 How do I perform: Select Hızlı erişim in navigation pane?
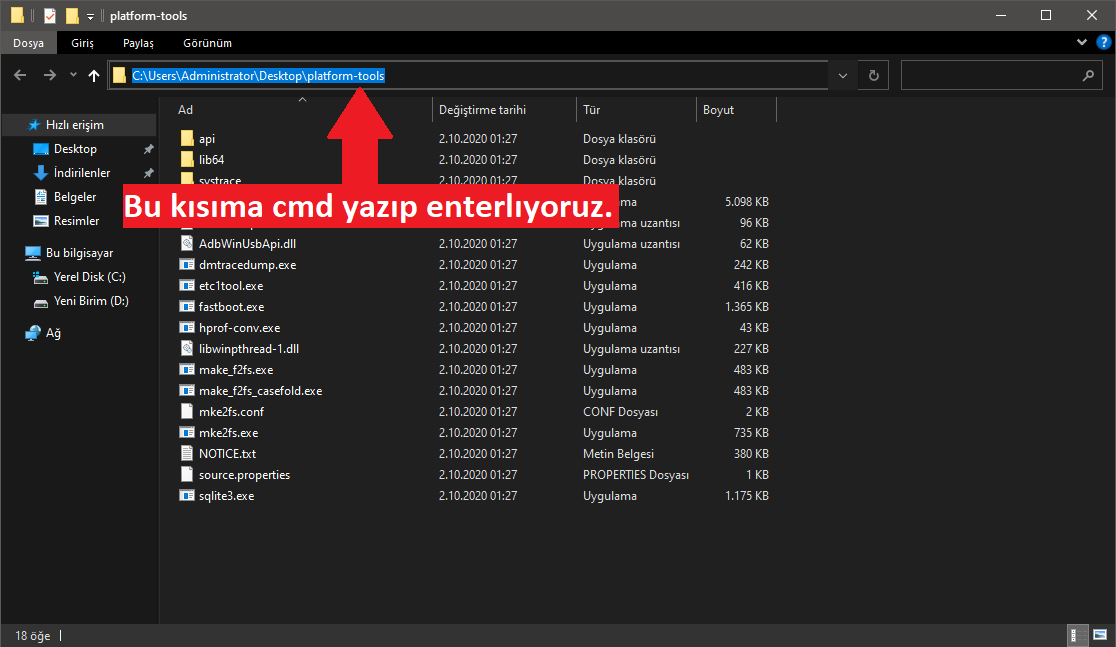[x=75, y=125]
